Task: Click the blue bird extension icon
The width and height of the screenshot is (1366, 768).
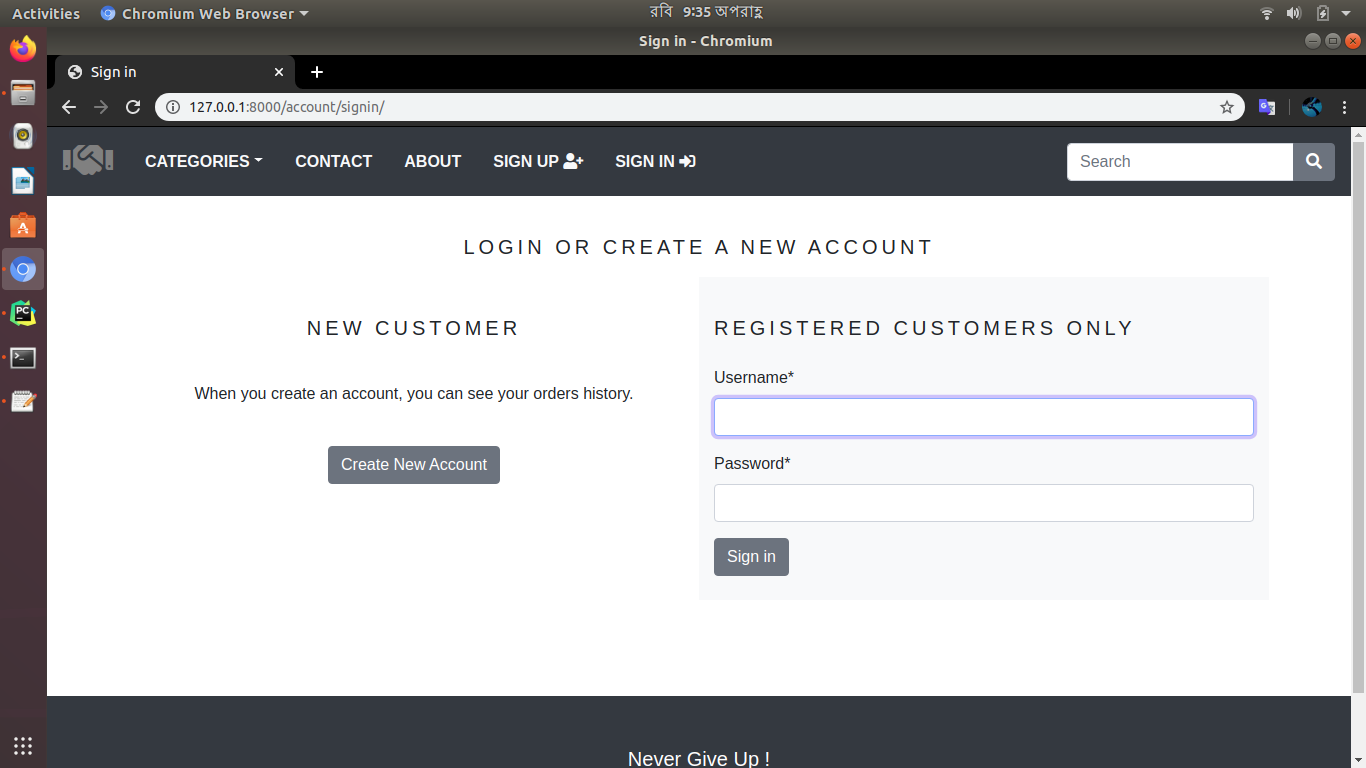Action: tap(1312, 107)
